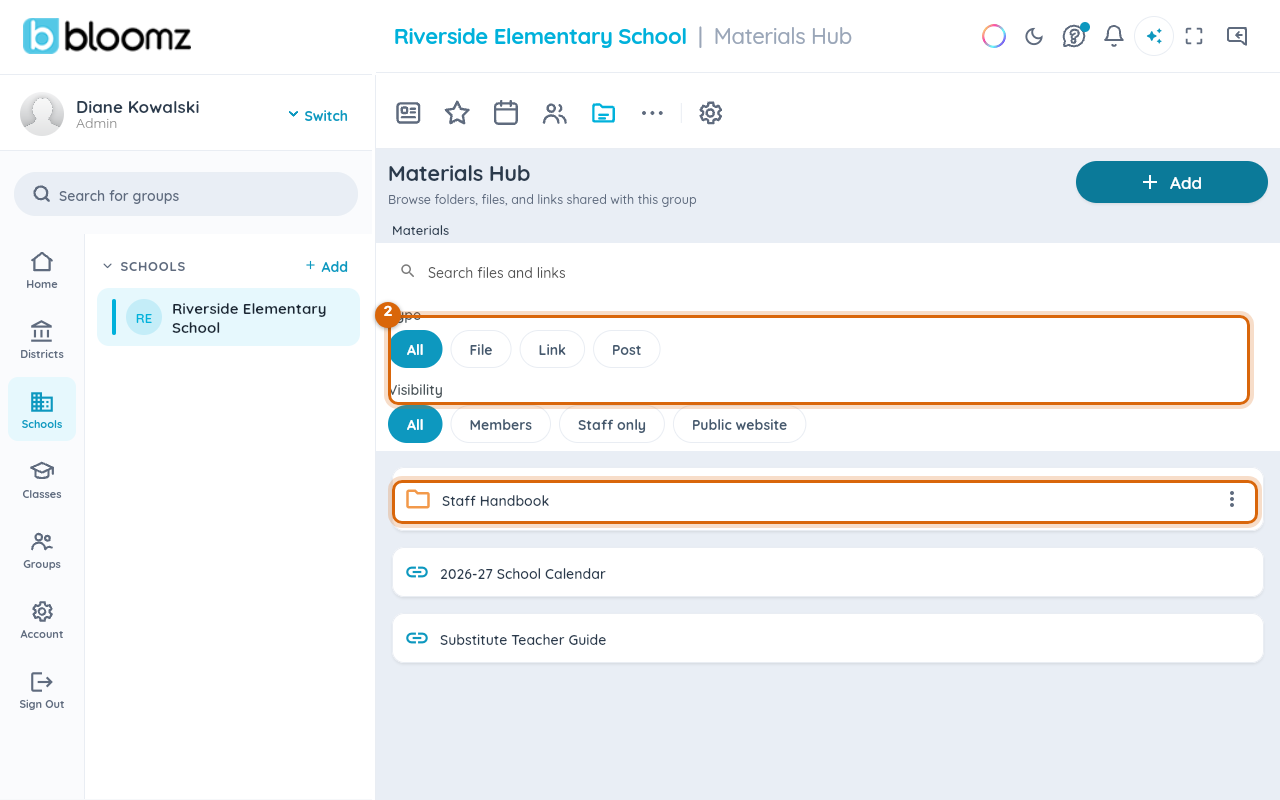
Task: Click the blue Add button
Action: tap(1172, 182)
